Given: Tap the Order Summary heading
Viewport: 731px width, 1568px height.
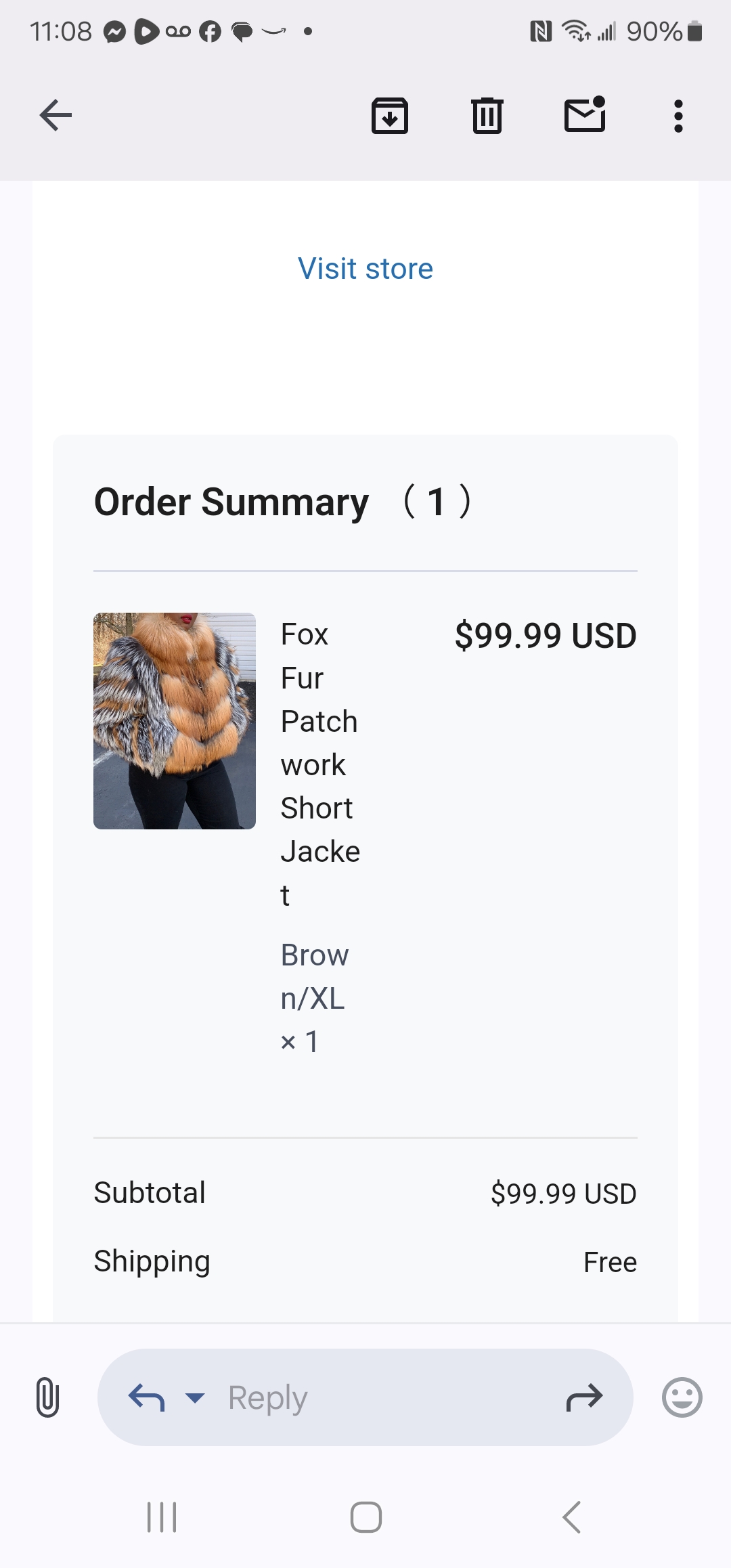Looking at the screenshot, I should [231, 502].
